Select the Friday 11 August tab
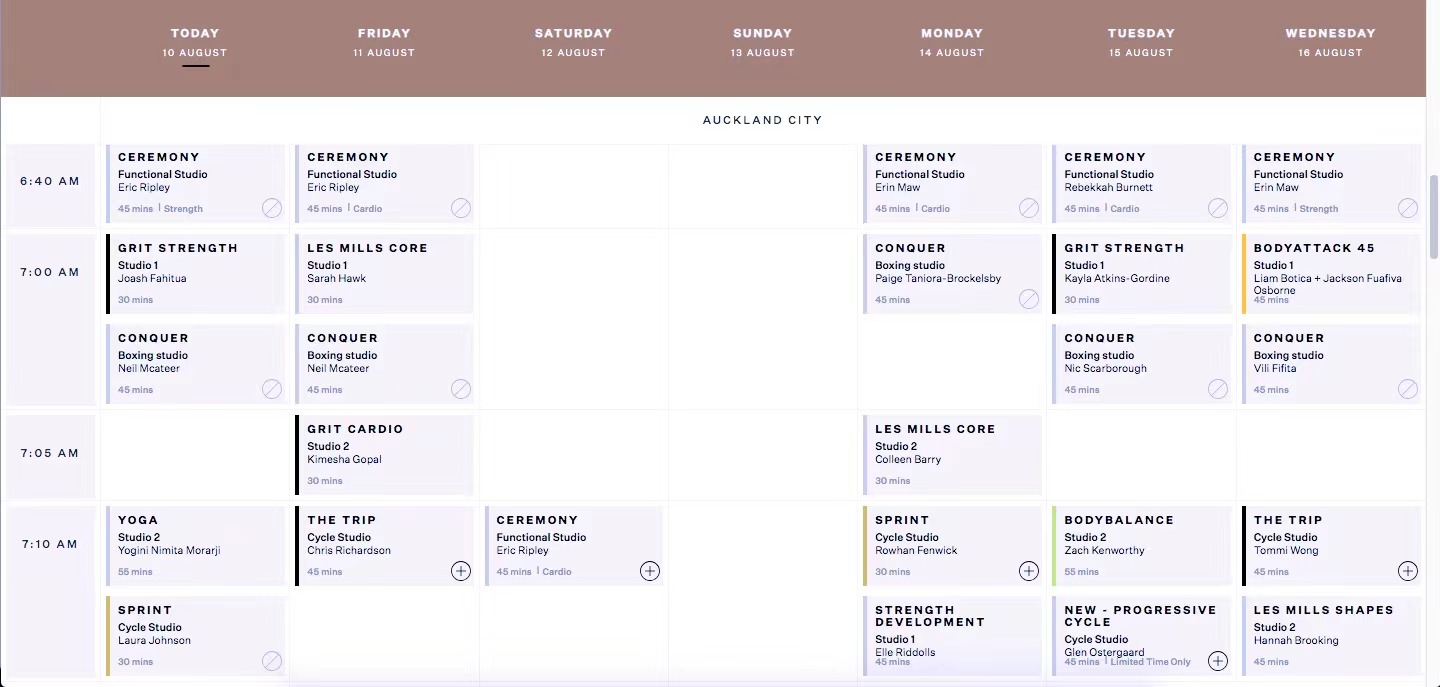The width and height of the screenshot is (1440, 687). [384, 42]
